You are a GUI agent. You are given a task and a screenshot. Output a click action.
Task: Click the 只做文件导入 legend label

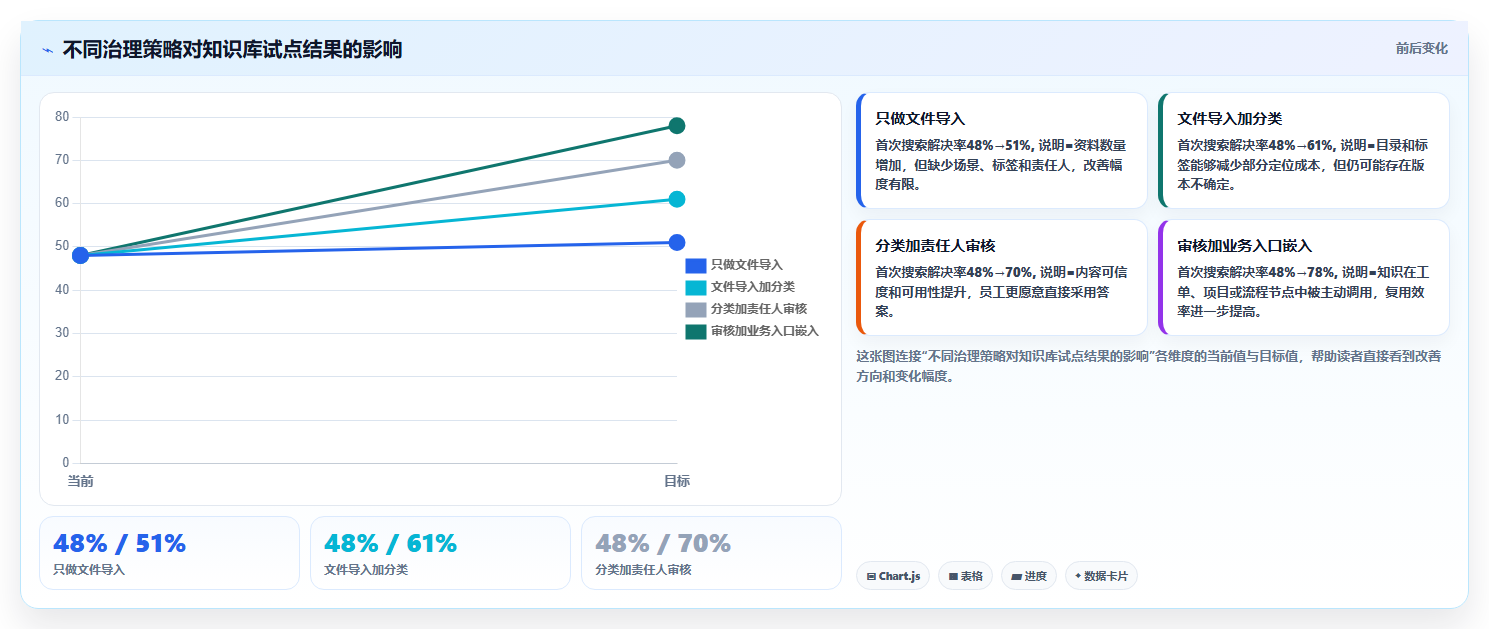click(x=747, y=265)
